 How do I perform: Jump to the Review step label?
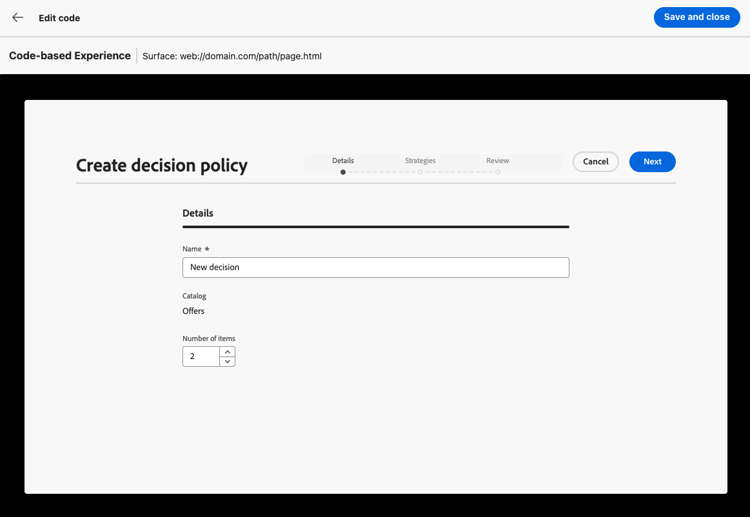pyautogui.click(x=498, y=161)
